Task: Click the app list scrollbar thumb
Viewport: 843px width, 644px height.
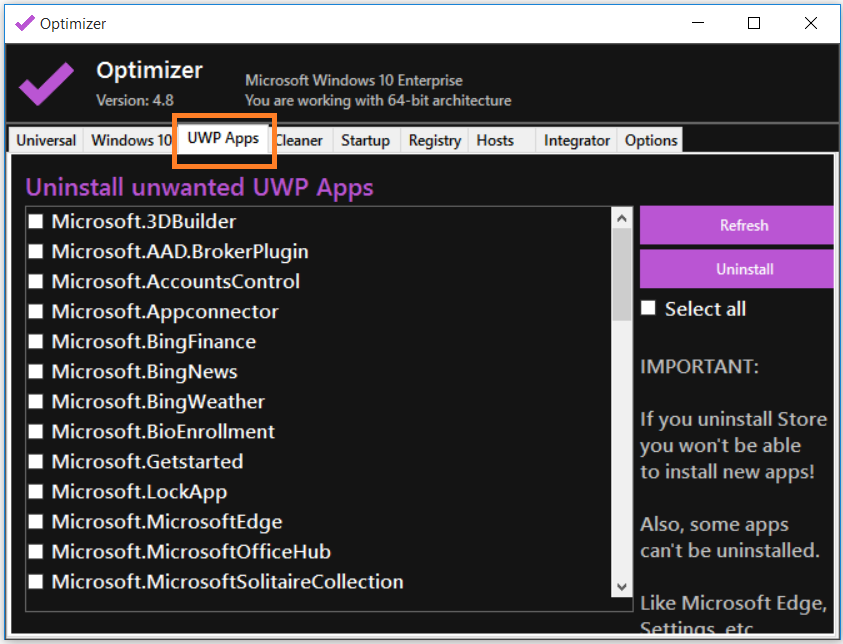Action: (x=622, y=275)
